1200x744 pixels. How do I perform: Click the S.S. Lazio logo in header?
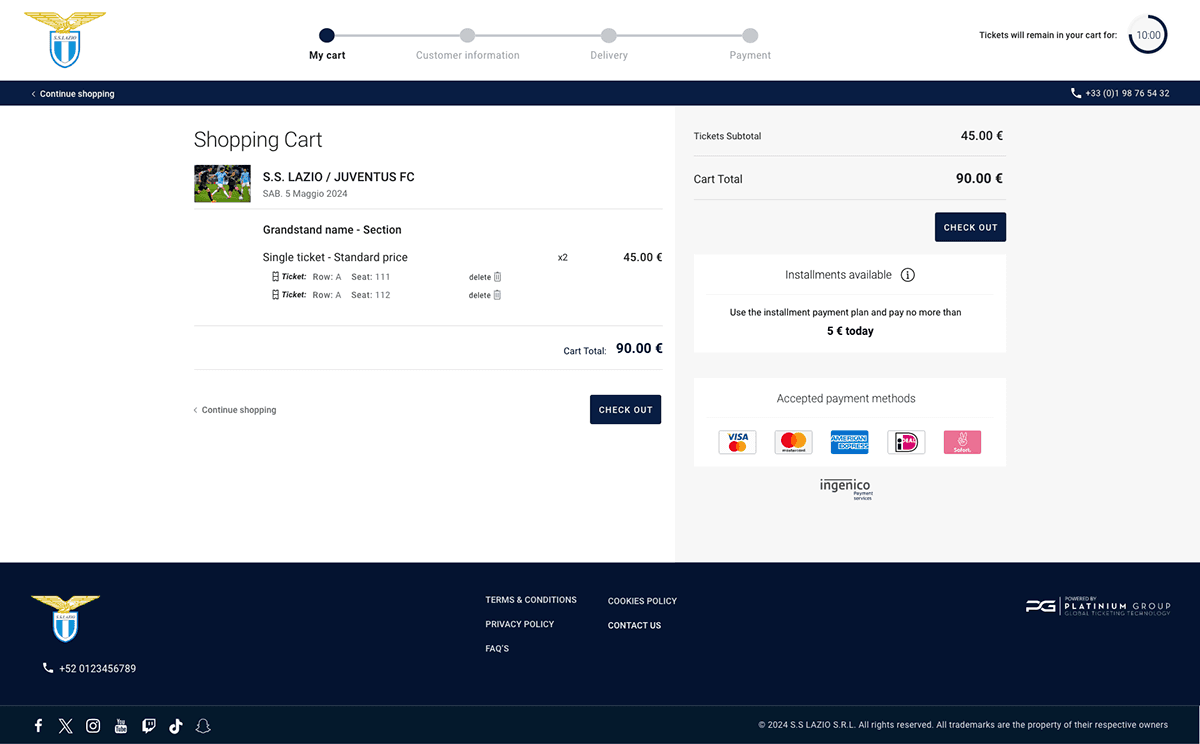65,39
